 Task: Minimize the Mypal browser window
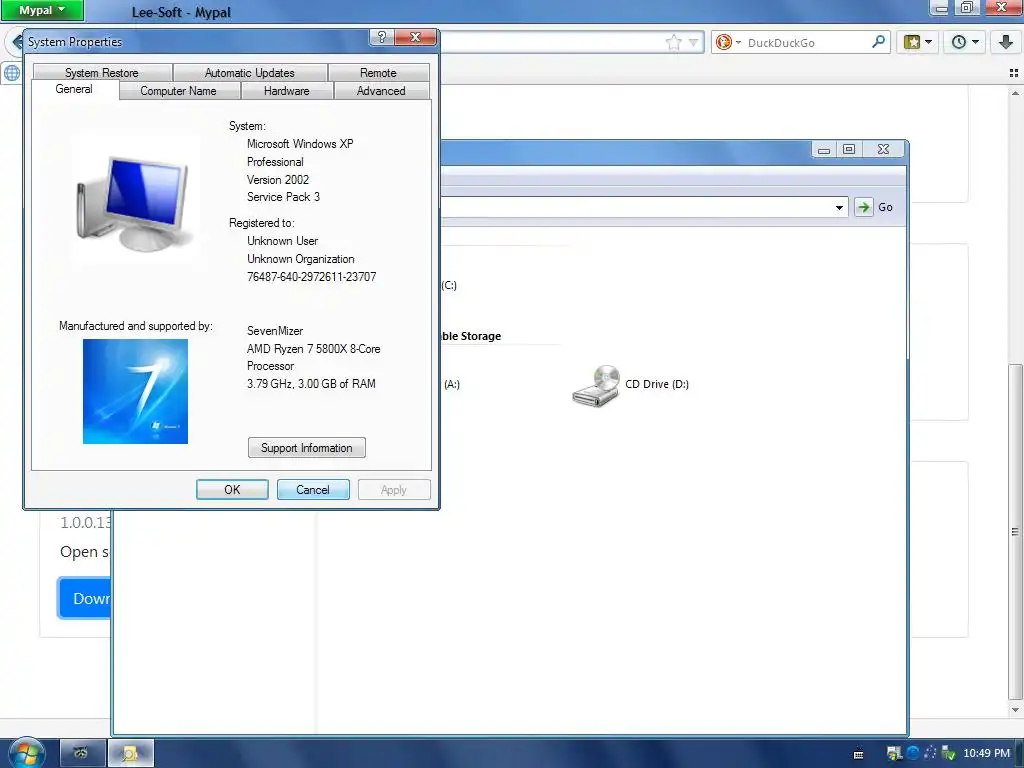point(941,7)
